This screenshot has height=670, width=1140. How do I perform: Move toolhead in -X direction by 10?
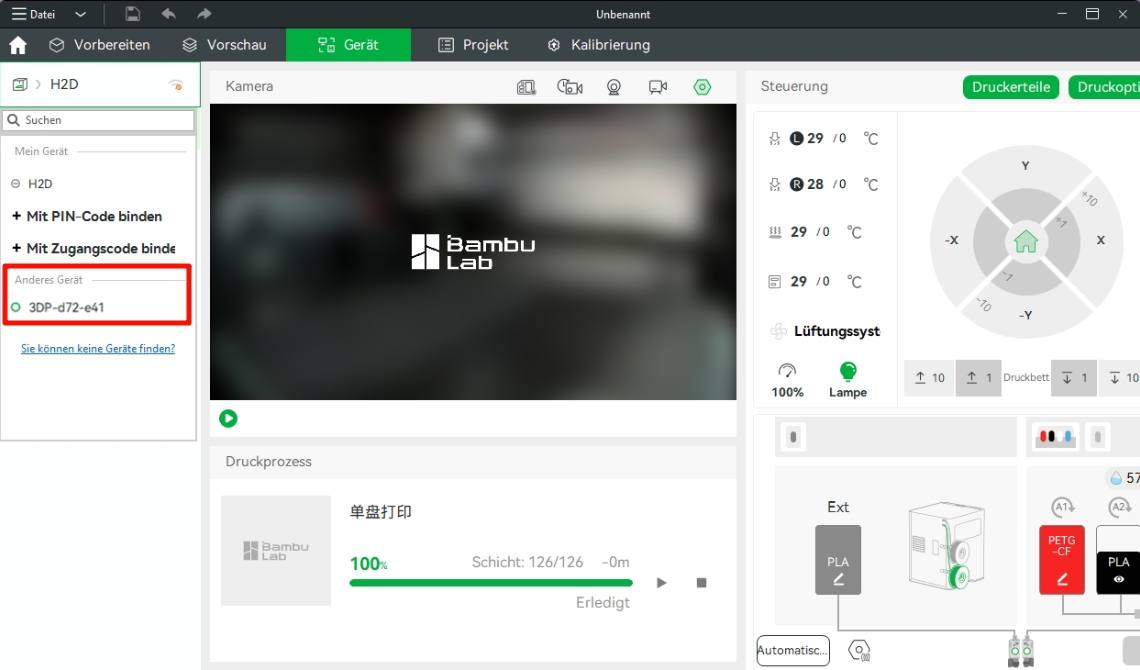click(951, 241)
